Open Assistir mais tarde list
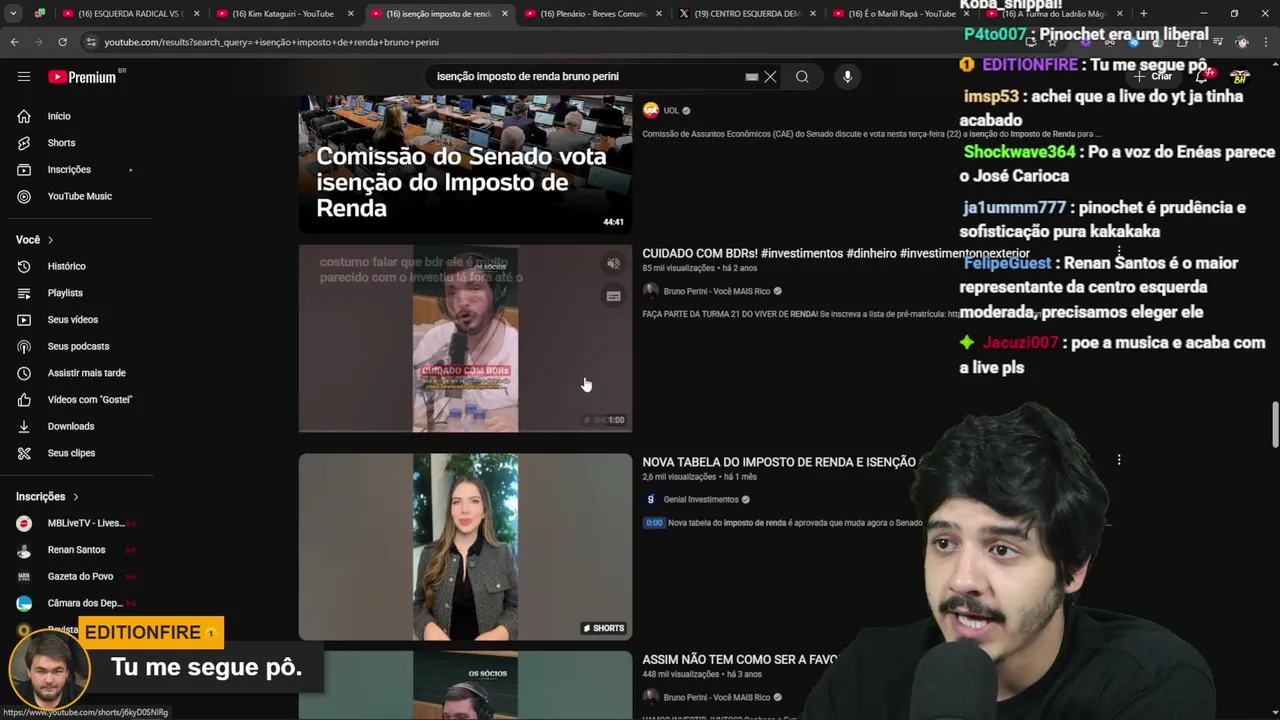This screenshot has height=720, width=1280. pos(86,373)
